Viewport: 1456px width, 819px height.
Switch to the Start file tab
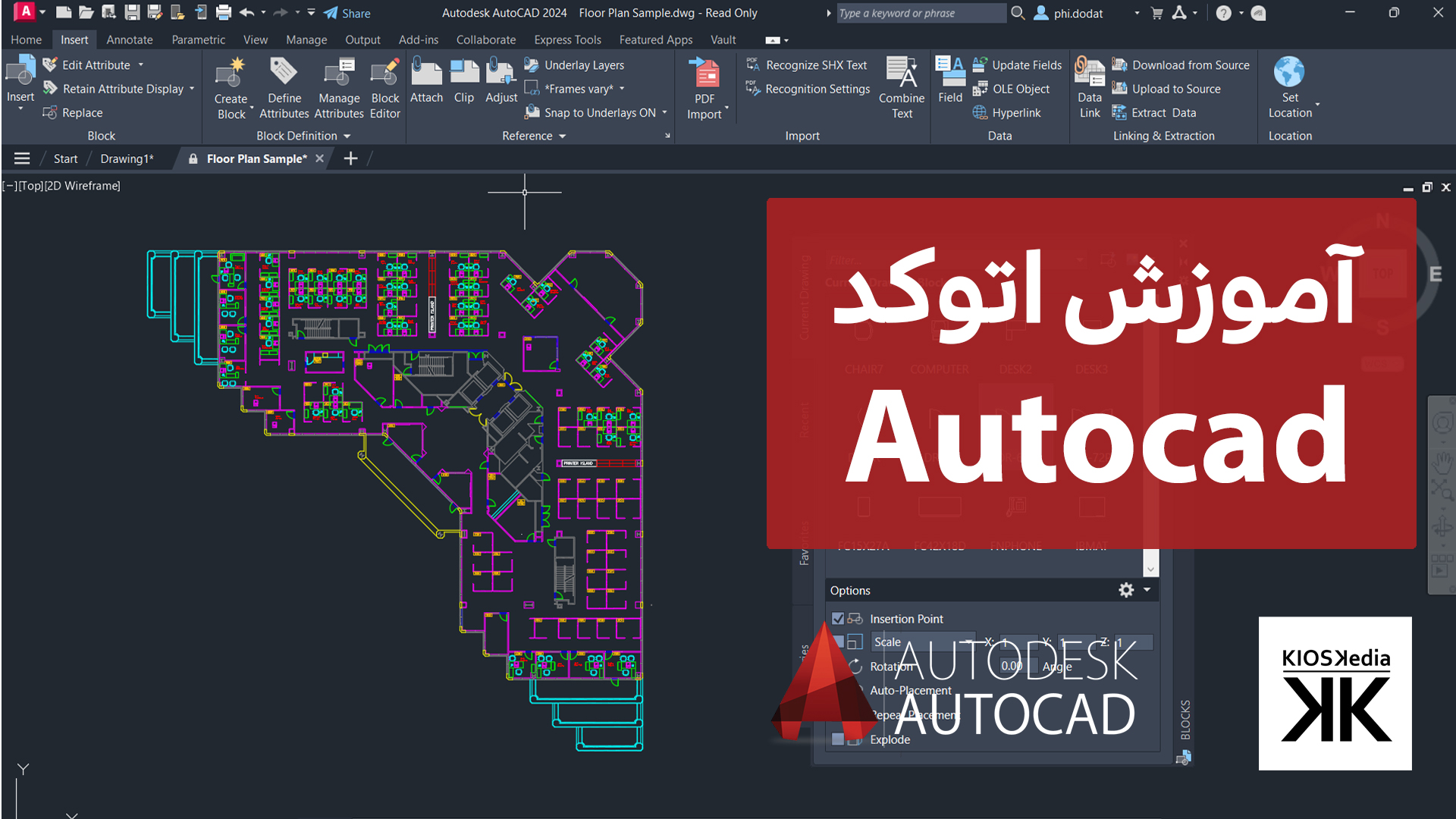click(x=65, y=158)
